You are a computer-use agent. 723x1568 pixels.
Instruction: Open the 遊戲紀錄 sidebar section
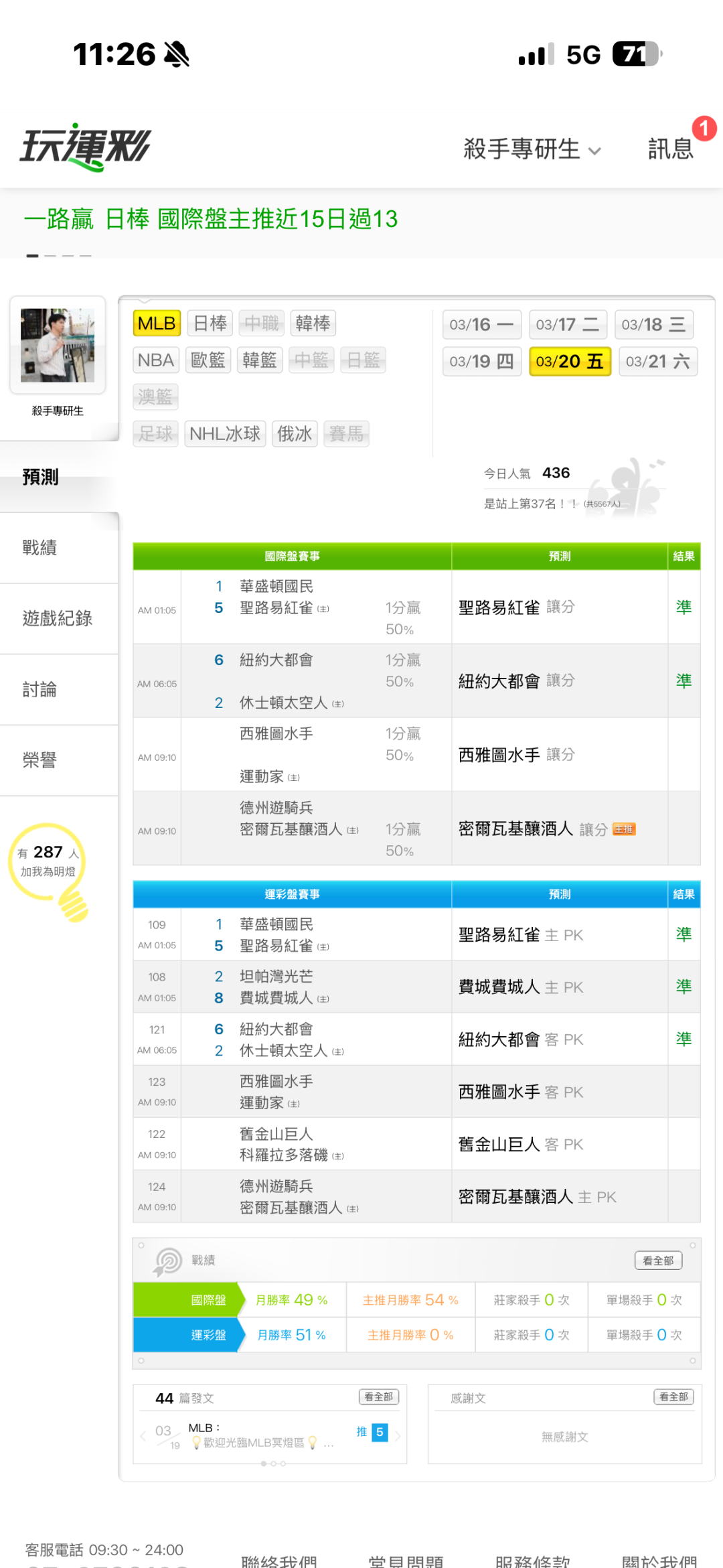pos(59,619)
